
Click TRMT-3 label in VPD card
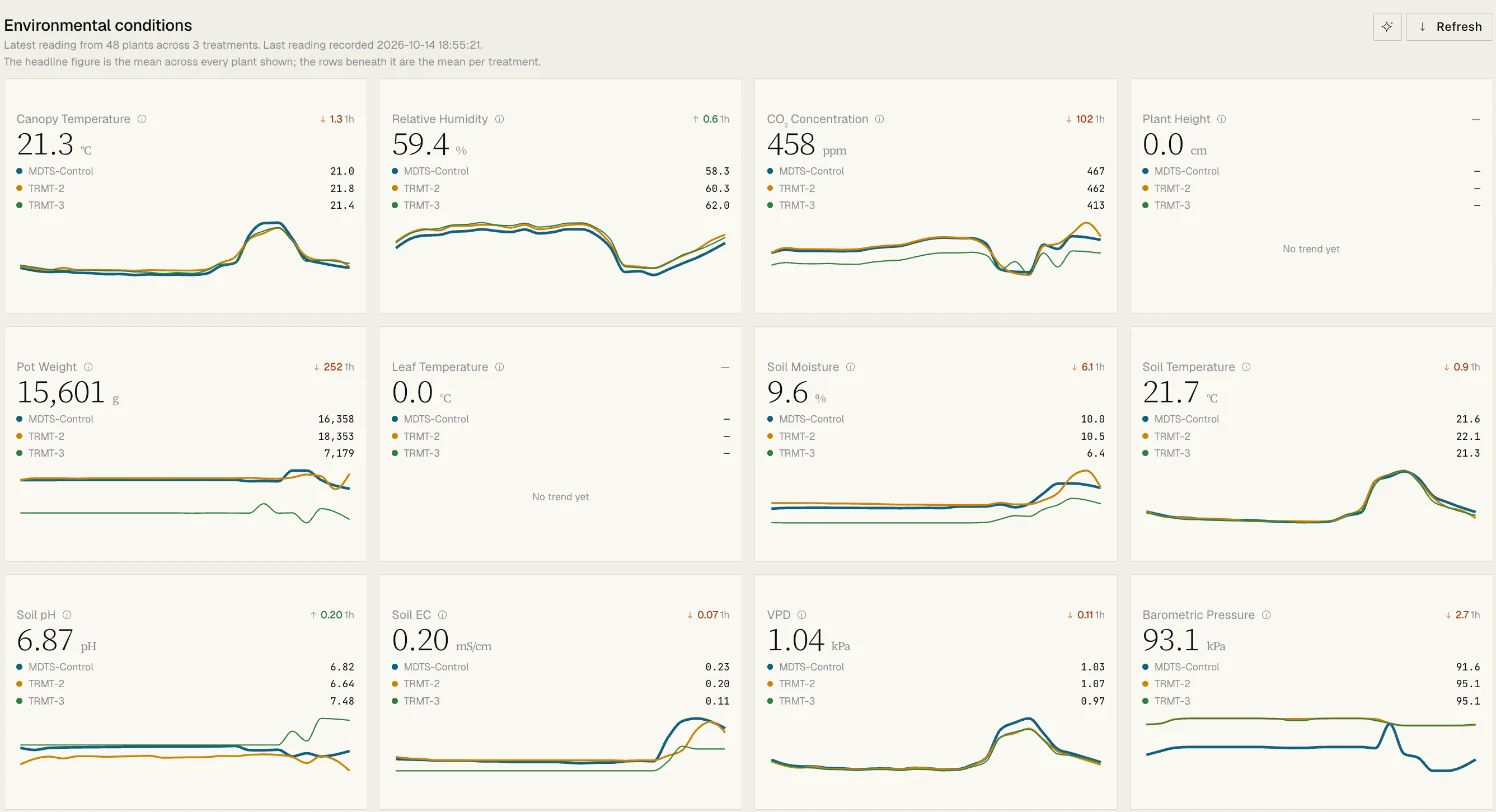[x=797, y=701]
